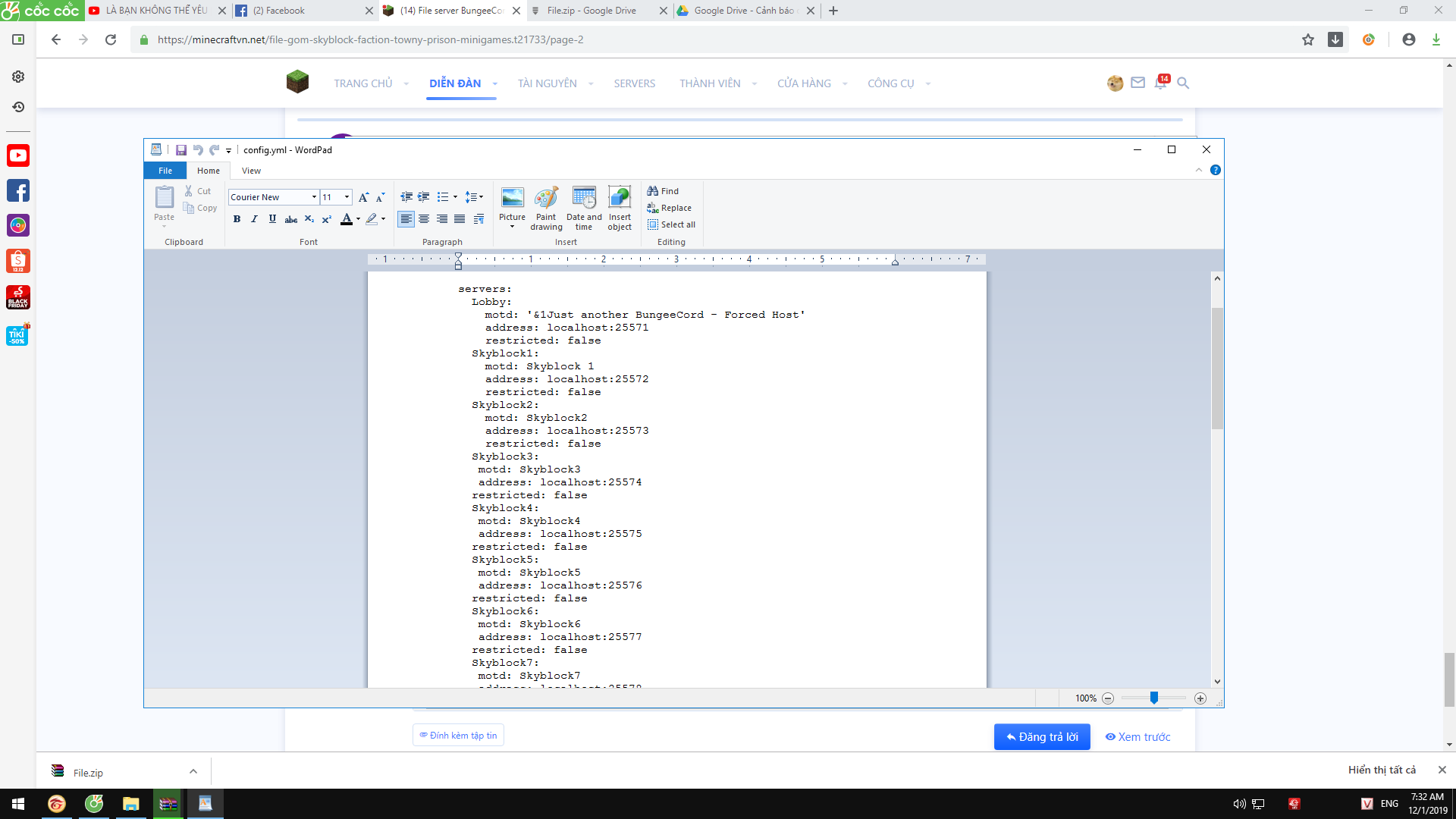1456x819 pixels.
Task: Expand the font size dropdown
Action: pos(347,197)
